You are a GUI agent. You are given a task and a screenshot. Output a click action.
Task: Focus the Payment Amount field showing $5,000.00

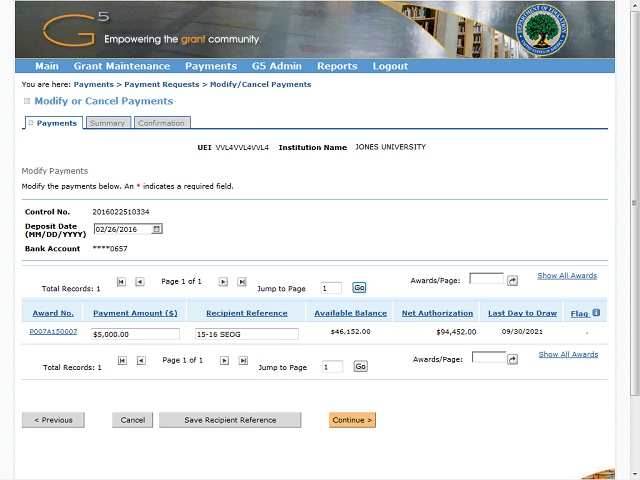pos(135,334)
